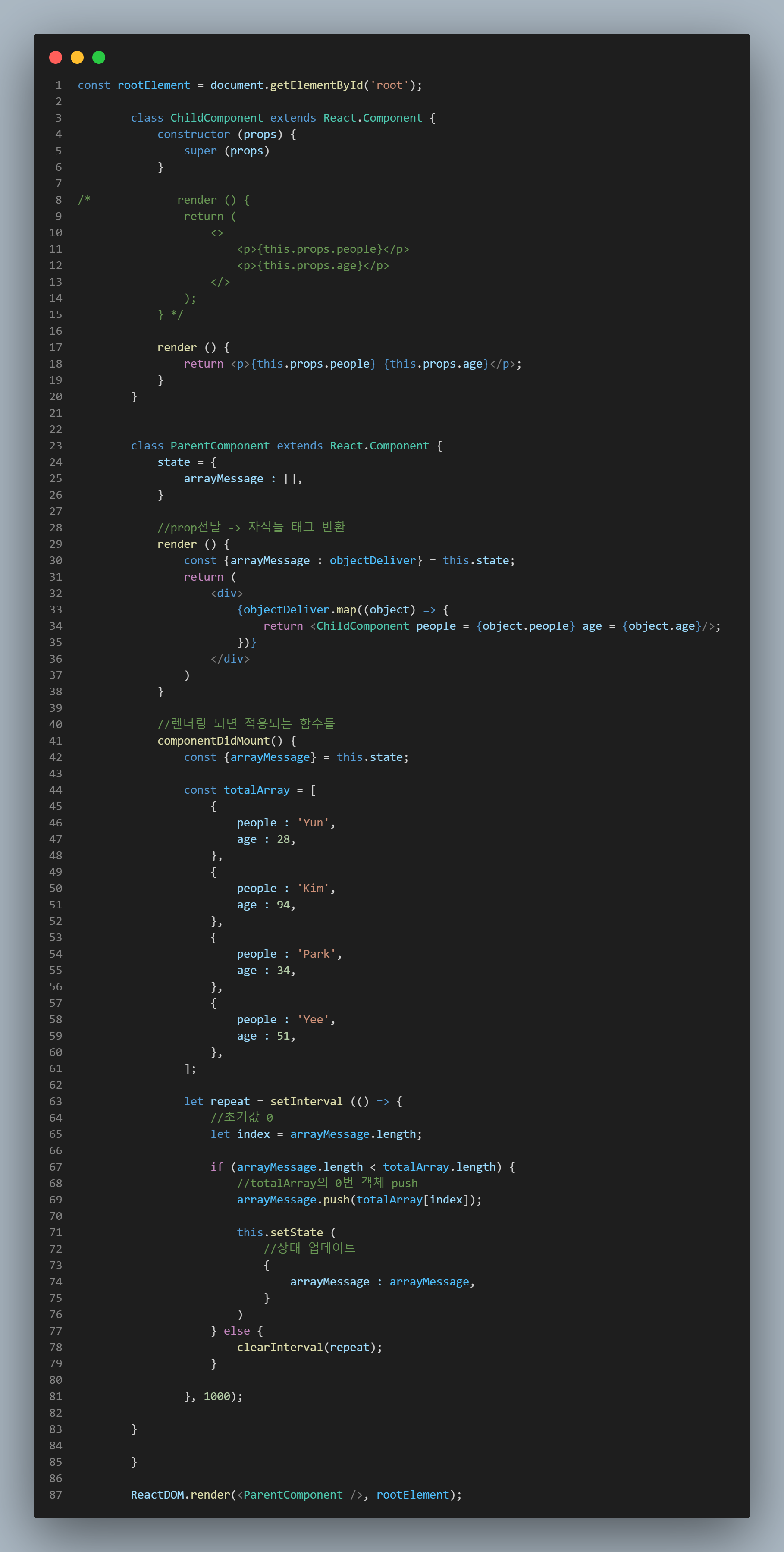
Task: Click the comment '//totalArray의 0번 객체 push'
Action: (x=327, y=1183)
